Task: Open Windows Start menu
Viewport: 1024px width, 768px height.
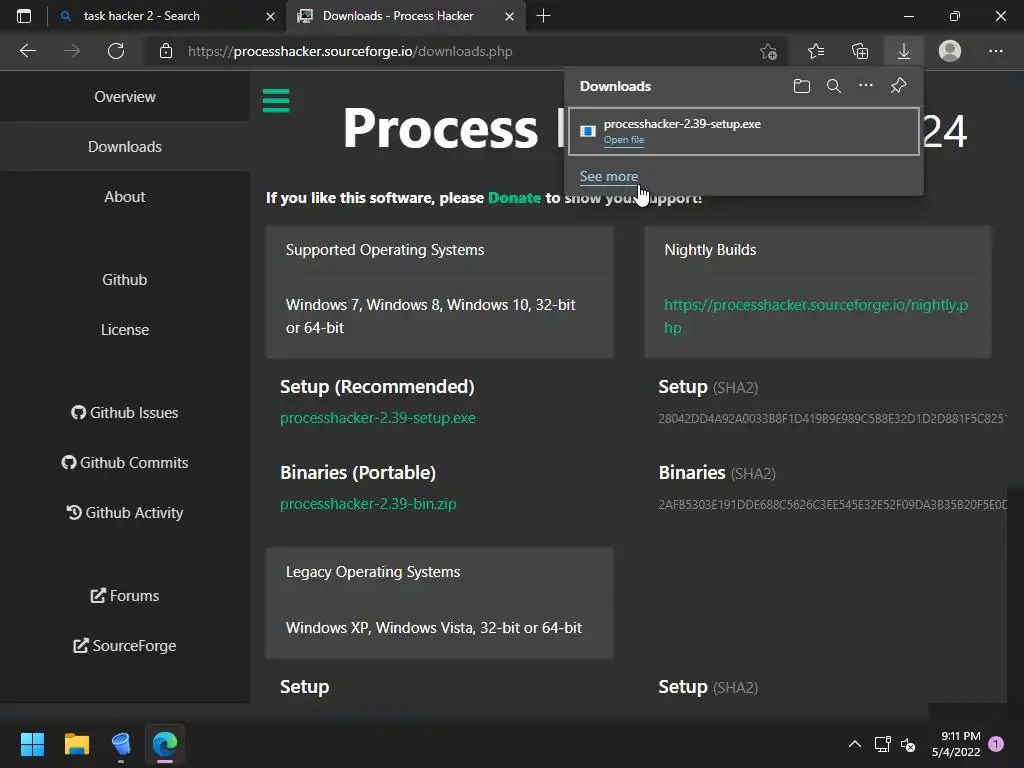Action: click(33, 744)
